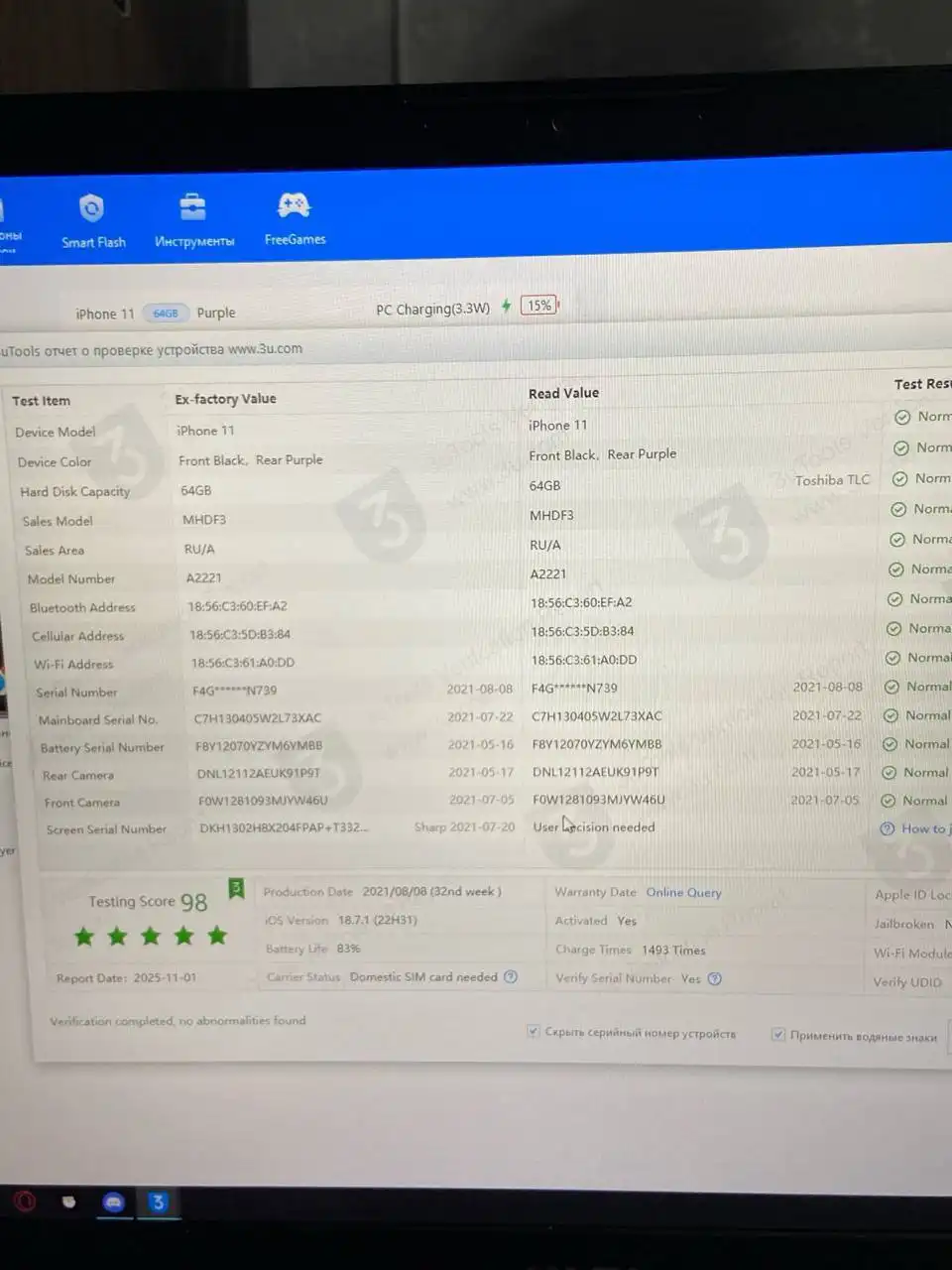Click help icon next to Carrier Status

[511, 976]
